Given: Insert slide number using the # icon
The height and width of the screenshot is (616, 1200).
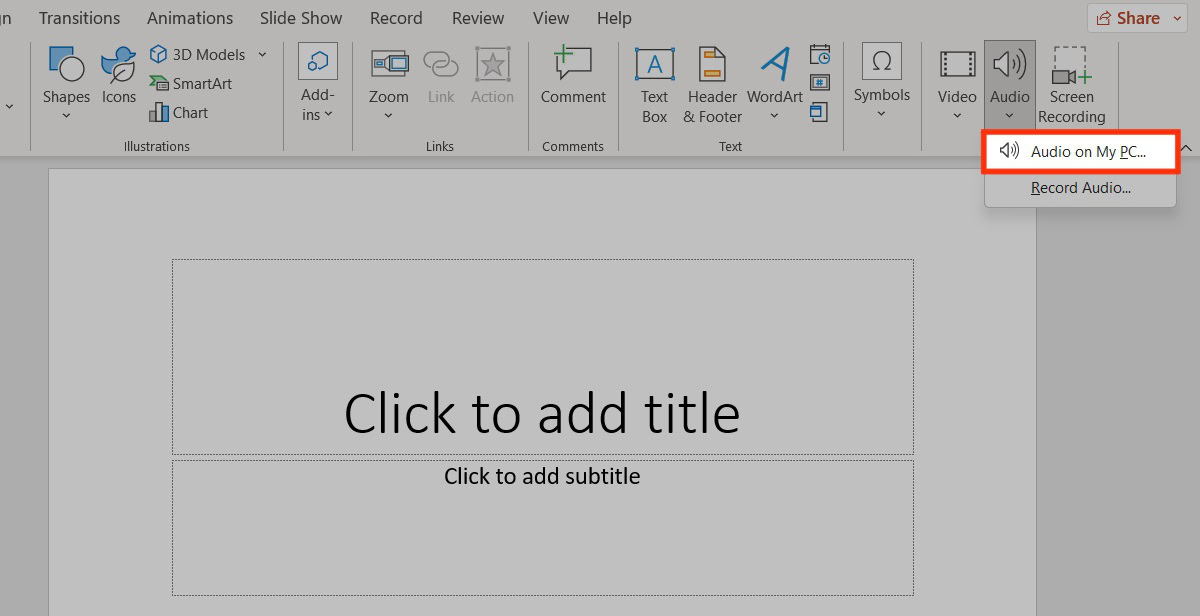Looking at the screenshot, I should click(x=820, y=82).
